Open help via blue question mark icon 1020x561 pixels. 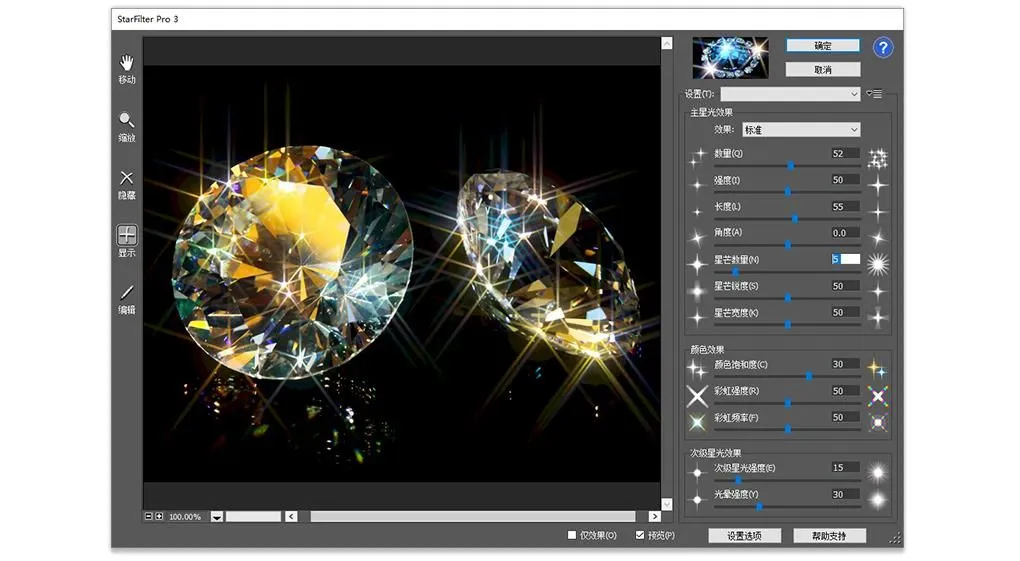coord(883,48)
